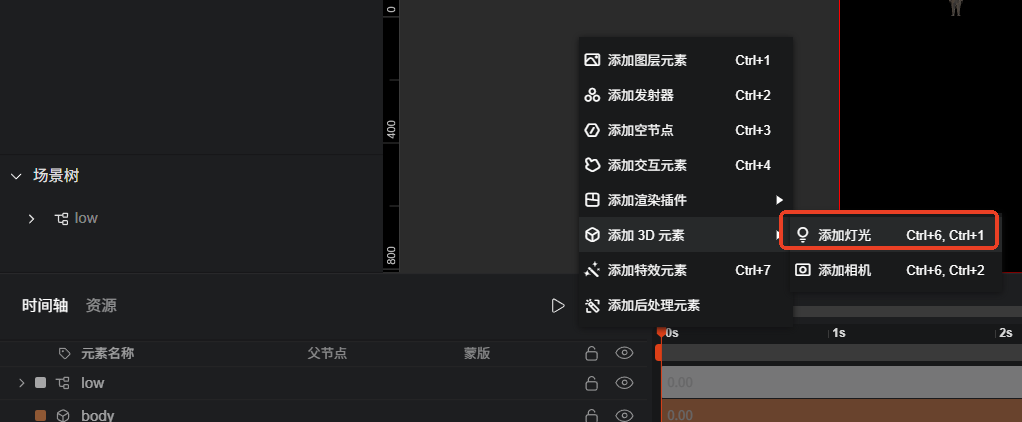This screenshot has height=422, width=1022.
Task: Click the image icon beside 添加图层元素
Action: coord(592,60)
